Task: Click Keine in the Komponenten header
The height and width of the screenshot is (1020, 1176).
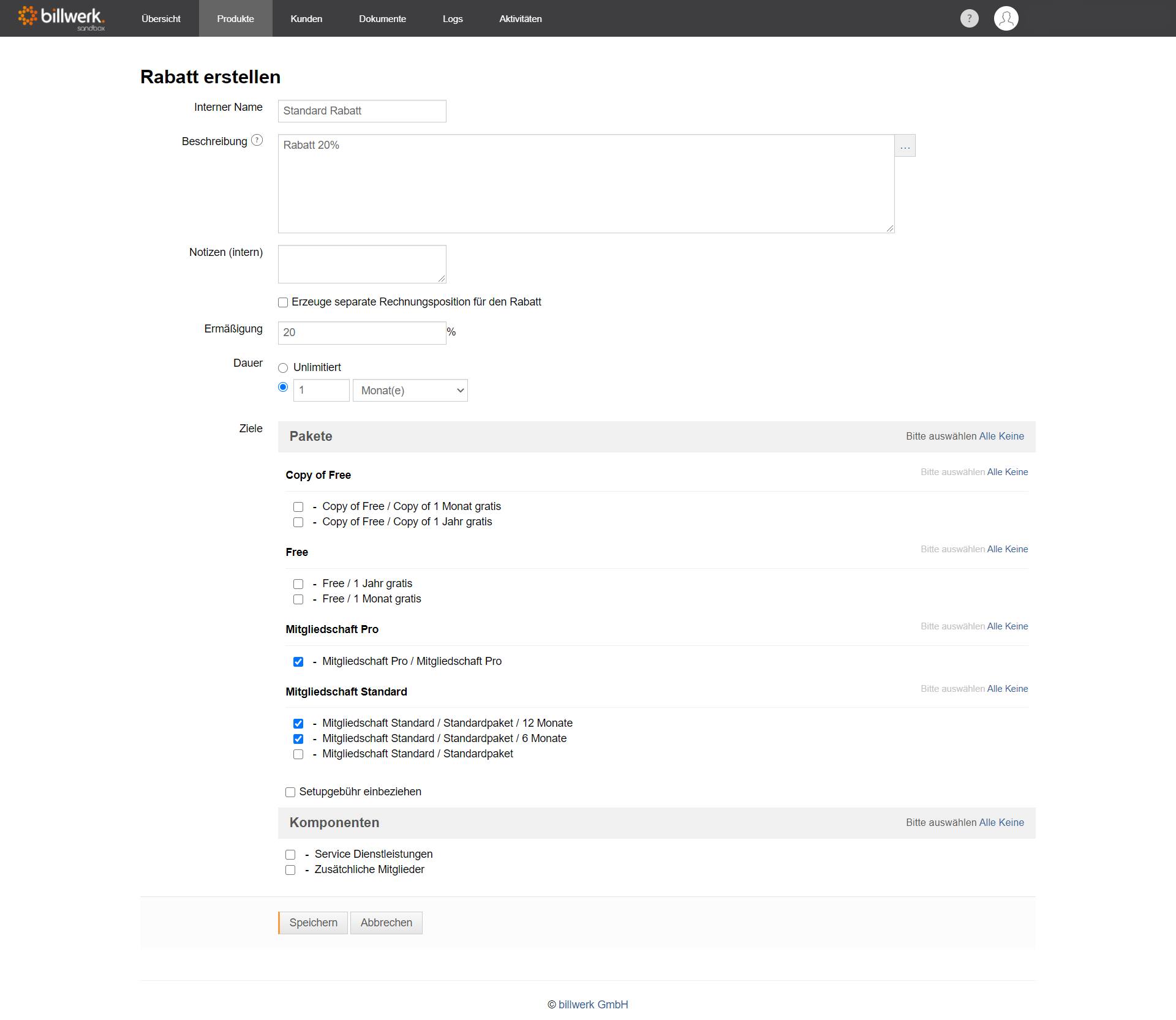Action: tap(1011, 822)
